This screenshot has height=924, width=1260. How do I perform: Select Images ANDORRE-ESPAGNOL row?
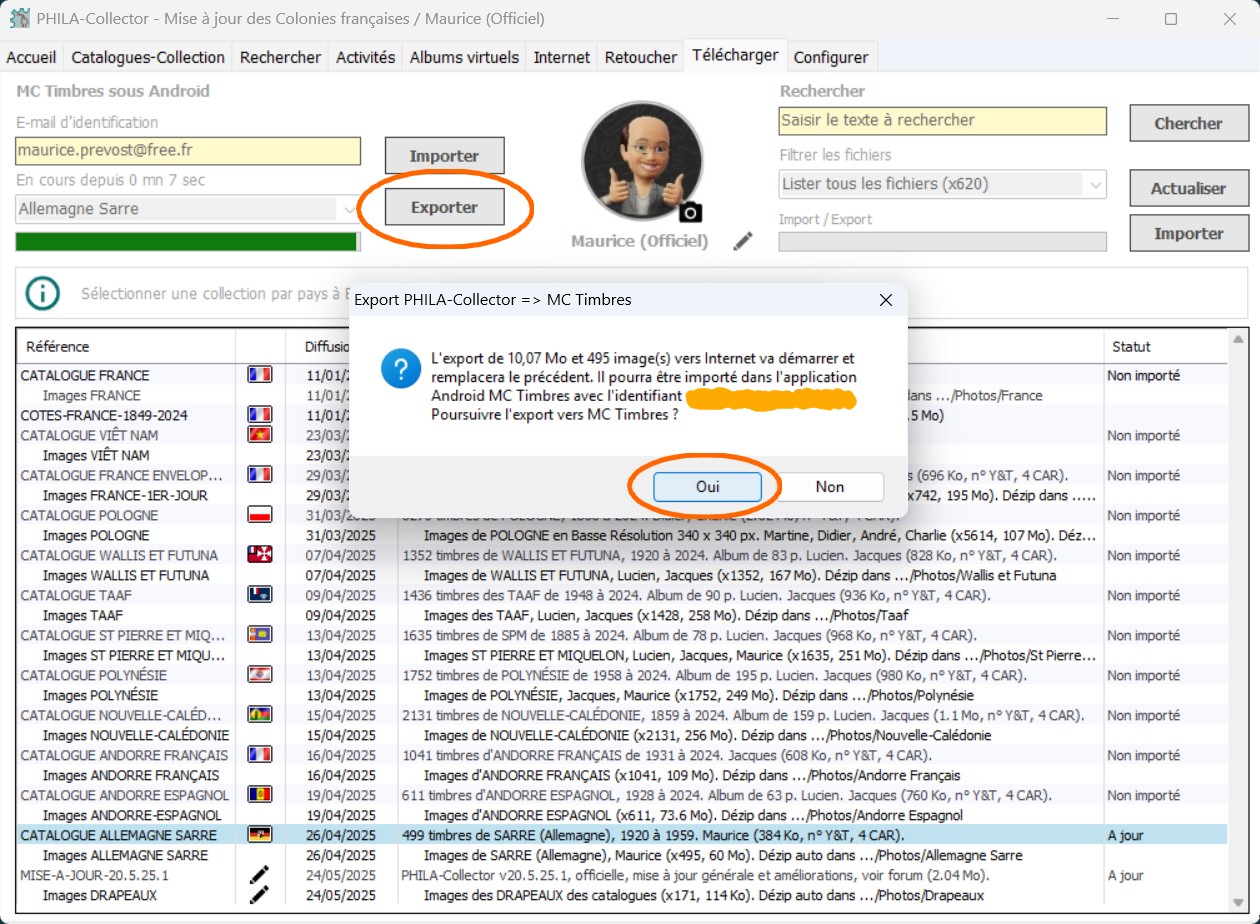pos(623,815)
